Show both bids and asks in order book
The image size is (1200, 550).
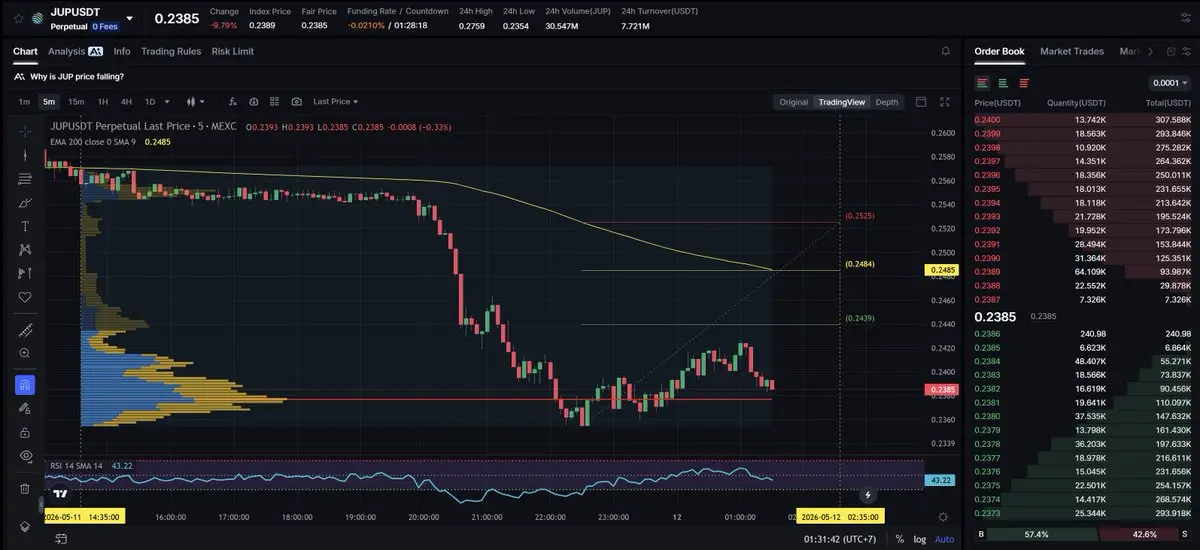tap(983, 83)
